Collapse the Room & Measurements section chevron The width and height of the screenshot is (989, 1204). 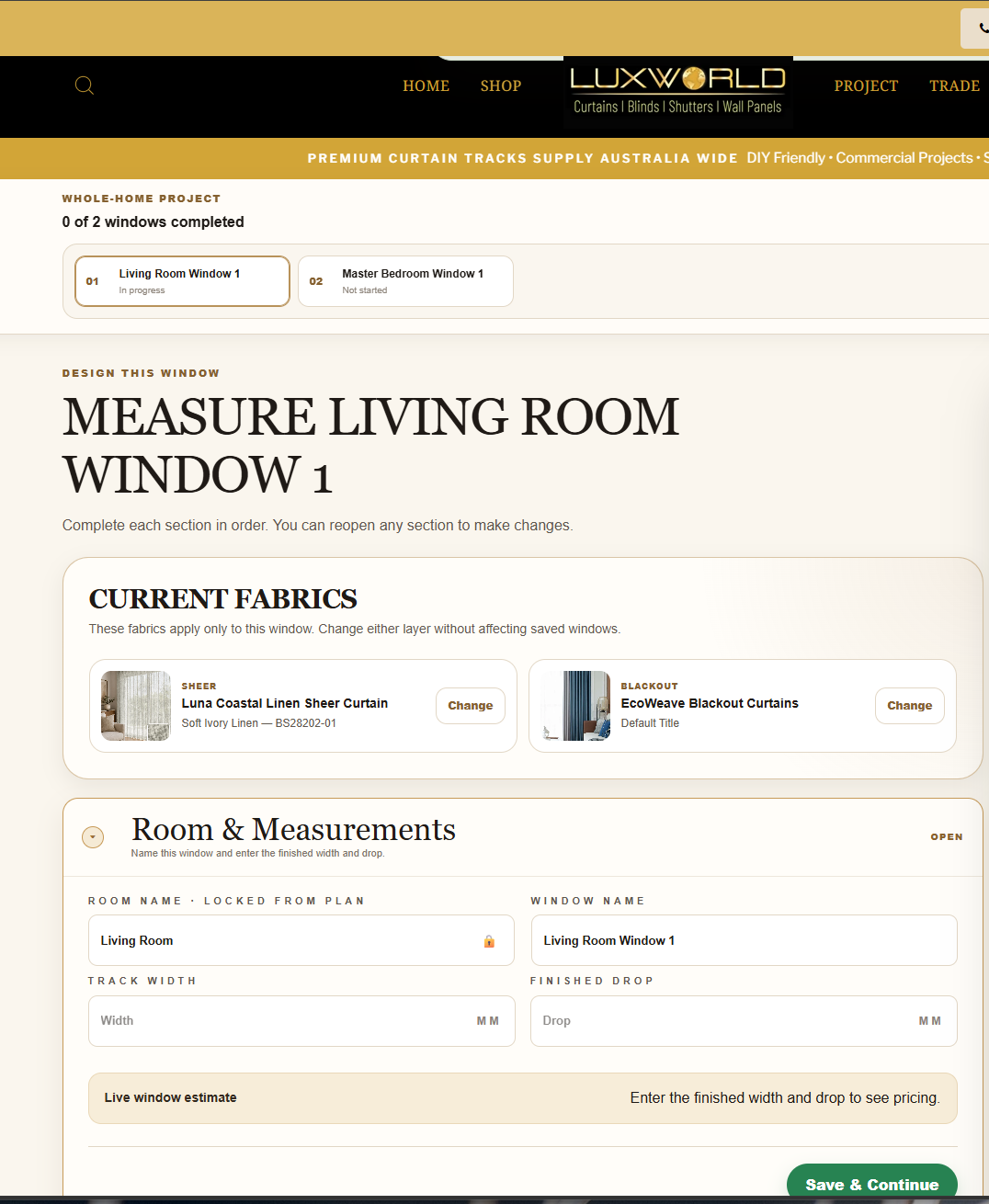93,837
